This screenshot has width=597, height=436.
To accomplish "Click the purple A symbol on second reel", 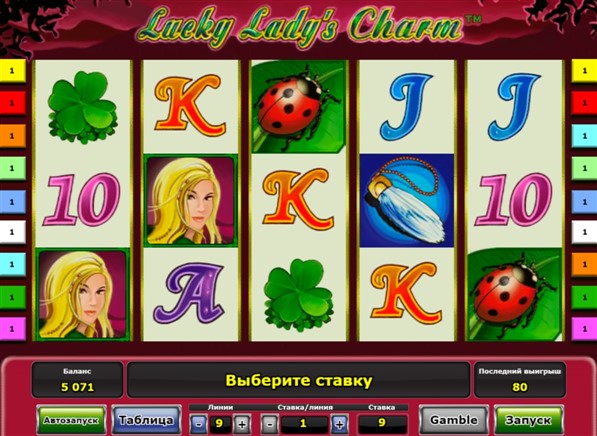I will coord(189,293).
